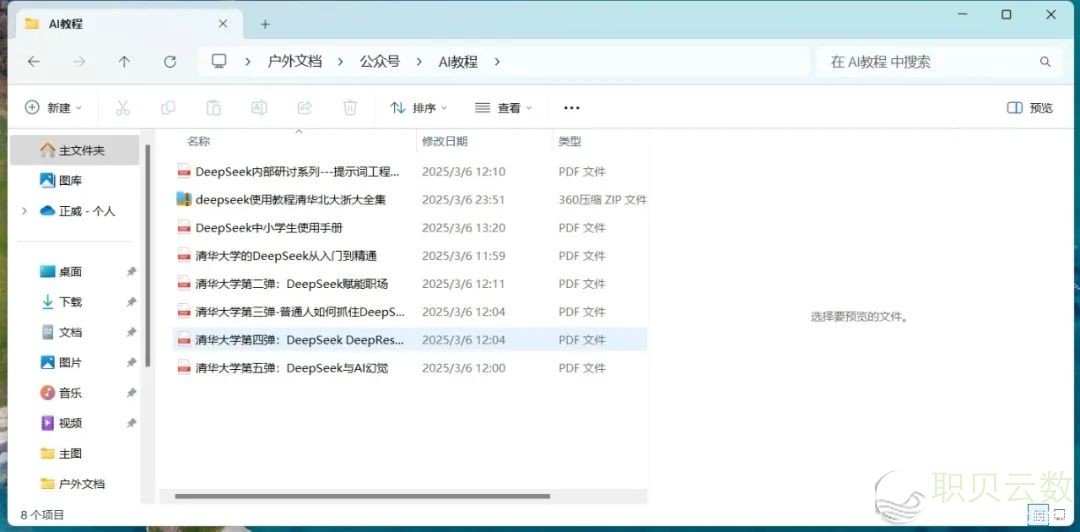Click the This PC monitor icon in address bar
This screenshot has width=1080, height=532.
pos(219,61)
